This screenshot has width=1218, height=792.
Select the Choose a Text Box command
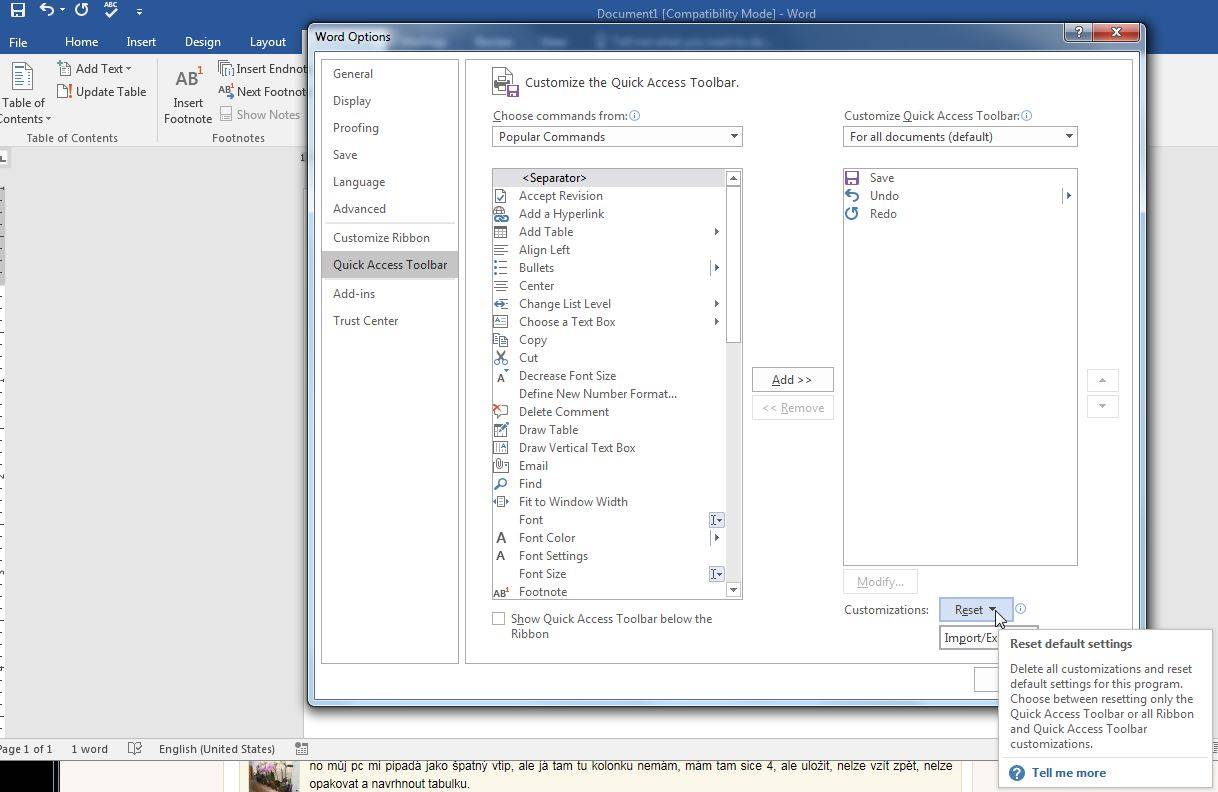pyautogui.click(x=609, y=322)
